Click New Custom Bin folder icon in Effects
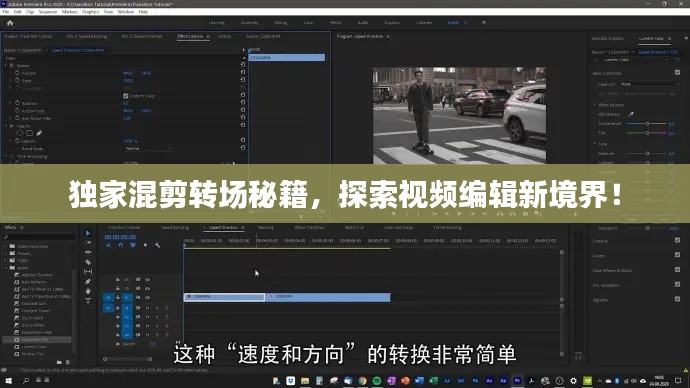Screen dimensions: 690x388 (x=59, y=362)
